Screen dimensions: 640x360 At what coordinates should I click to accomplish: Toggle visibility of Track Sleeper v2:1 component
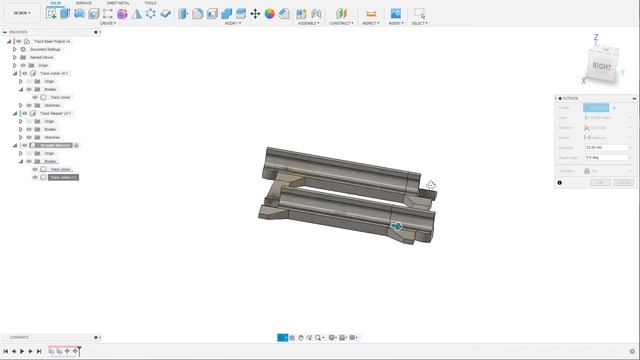[x=25, y=113]
